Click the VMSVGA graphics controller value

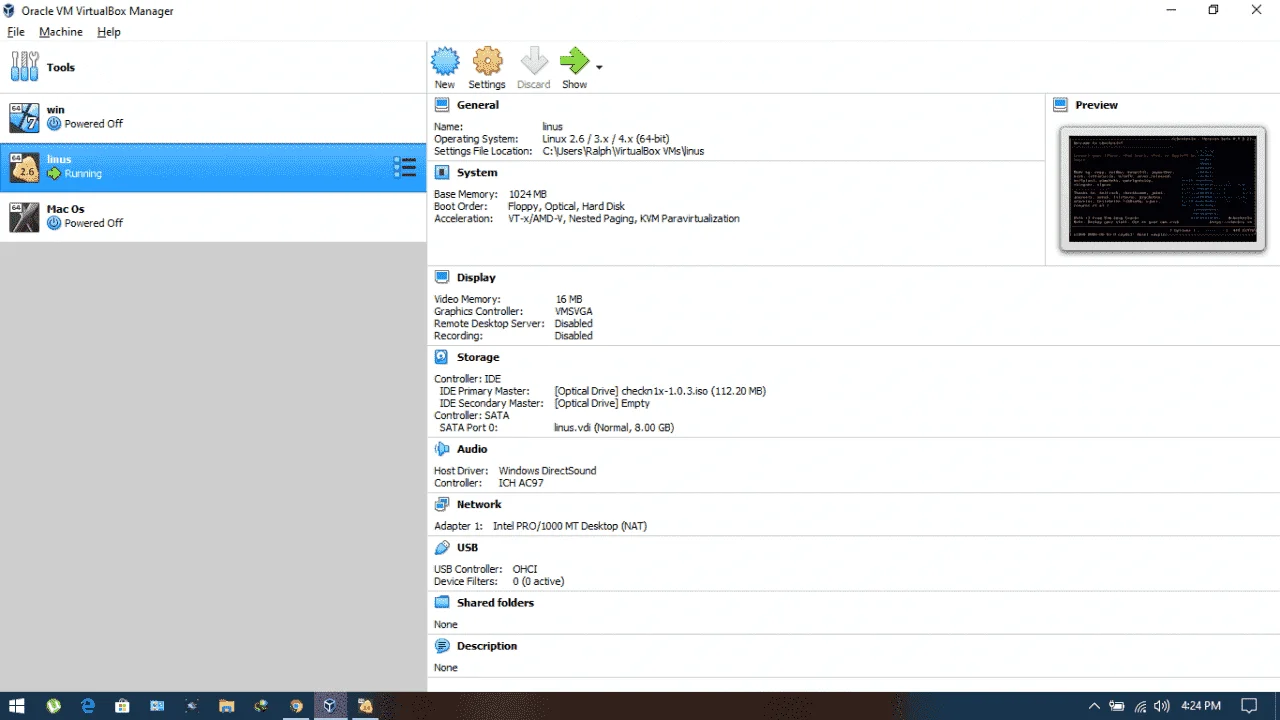[574, 311]
